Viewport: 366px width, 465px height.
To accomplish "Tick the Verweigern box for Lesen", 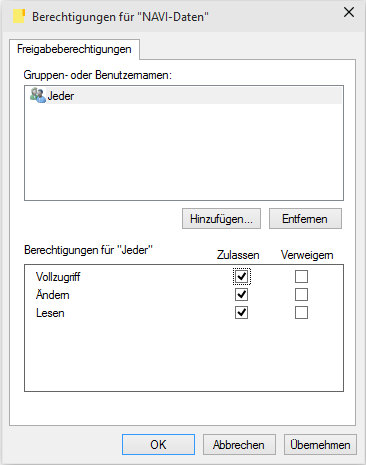I will tap(301, 313).
